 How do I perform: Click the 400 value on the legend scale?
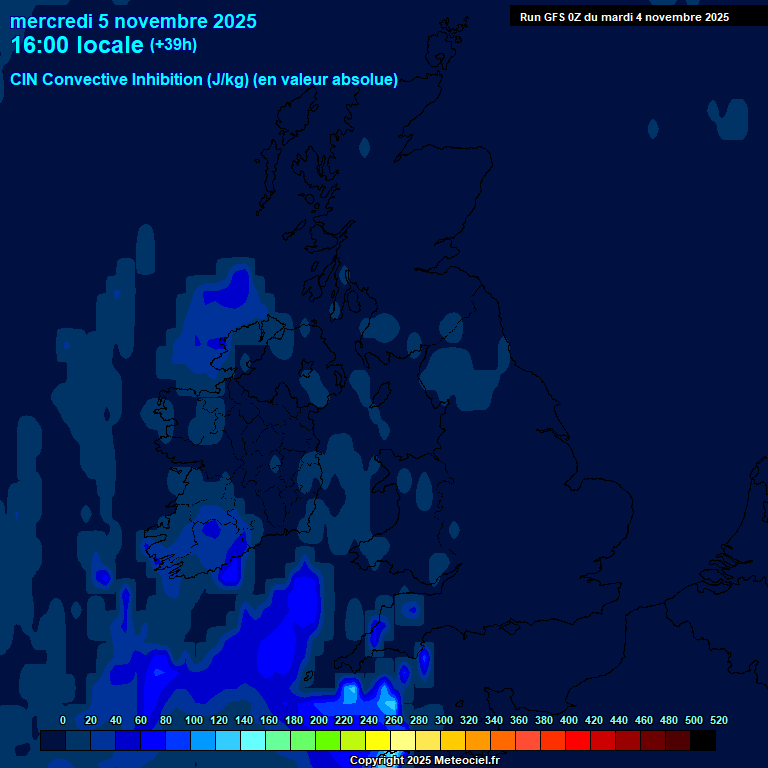coord(569,720)
